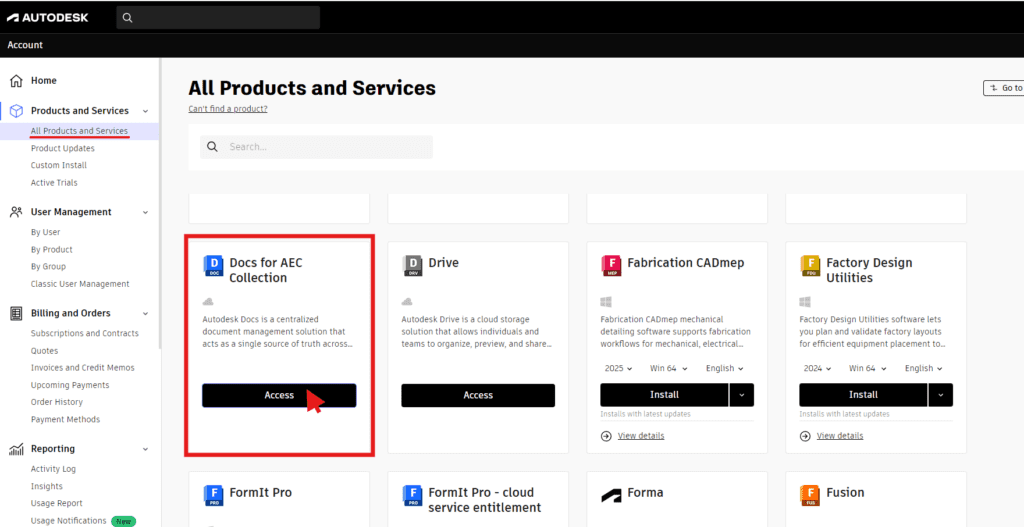1024x527 pixels.
Task: Collapse the Products and Services section chevron
Action: tap(146, 112)
